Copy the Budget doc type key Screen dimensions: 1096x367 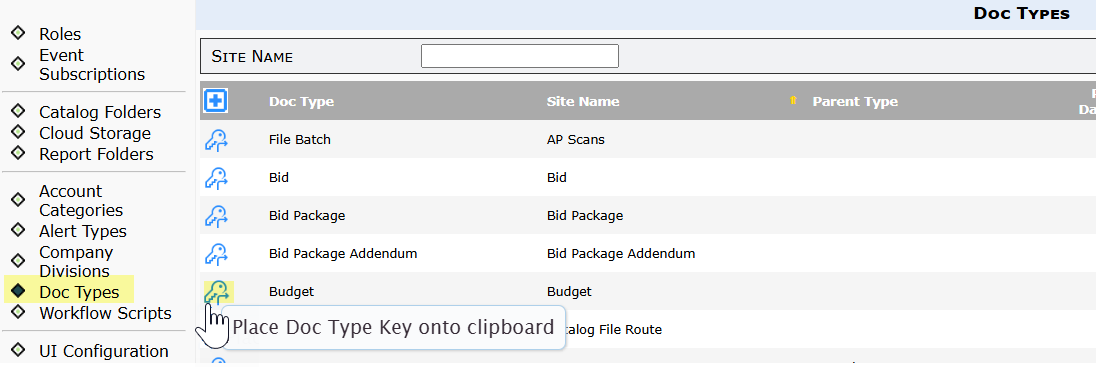[217, 292]
